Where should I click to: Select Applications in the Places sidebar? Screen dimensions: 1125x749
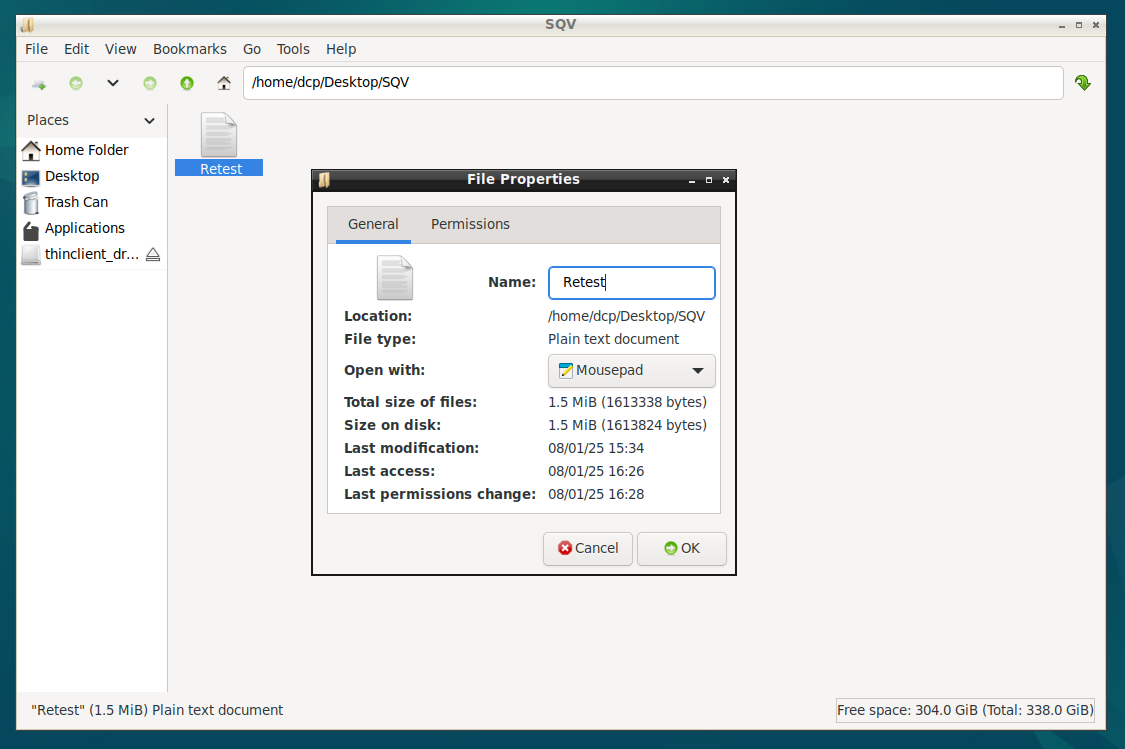(84, 228)
